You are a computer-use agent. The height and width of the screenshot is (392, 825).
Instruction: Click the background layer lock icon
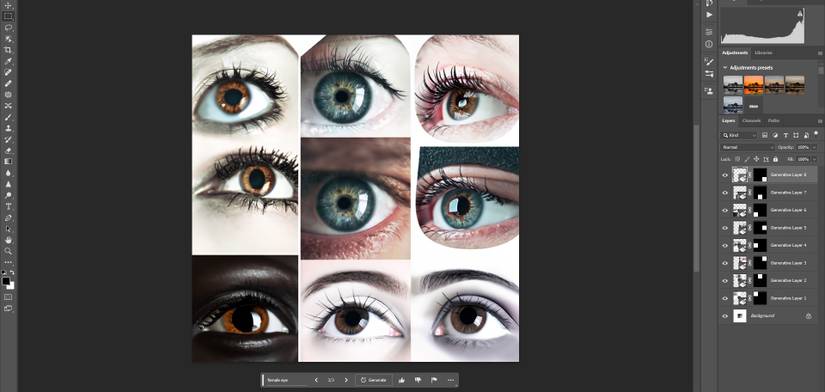[x=809, y=316]
